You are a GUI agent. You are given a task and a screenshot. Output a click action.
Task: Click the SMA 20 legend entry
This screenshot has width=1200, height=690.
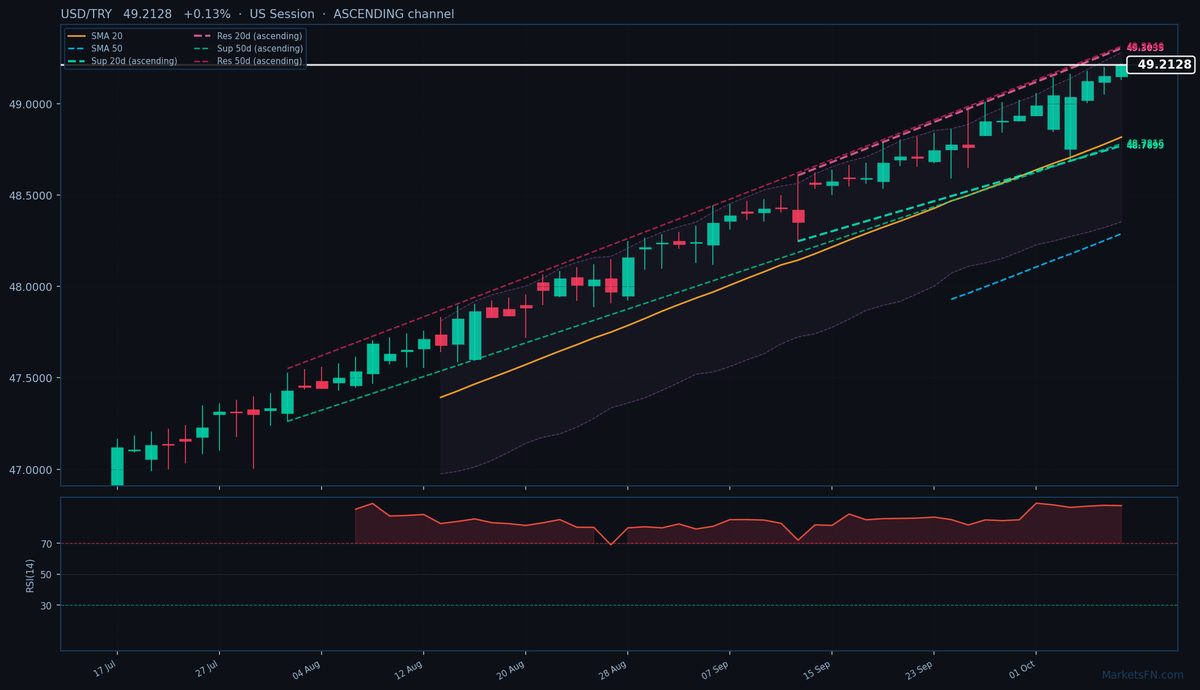tap(94, 36)
